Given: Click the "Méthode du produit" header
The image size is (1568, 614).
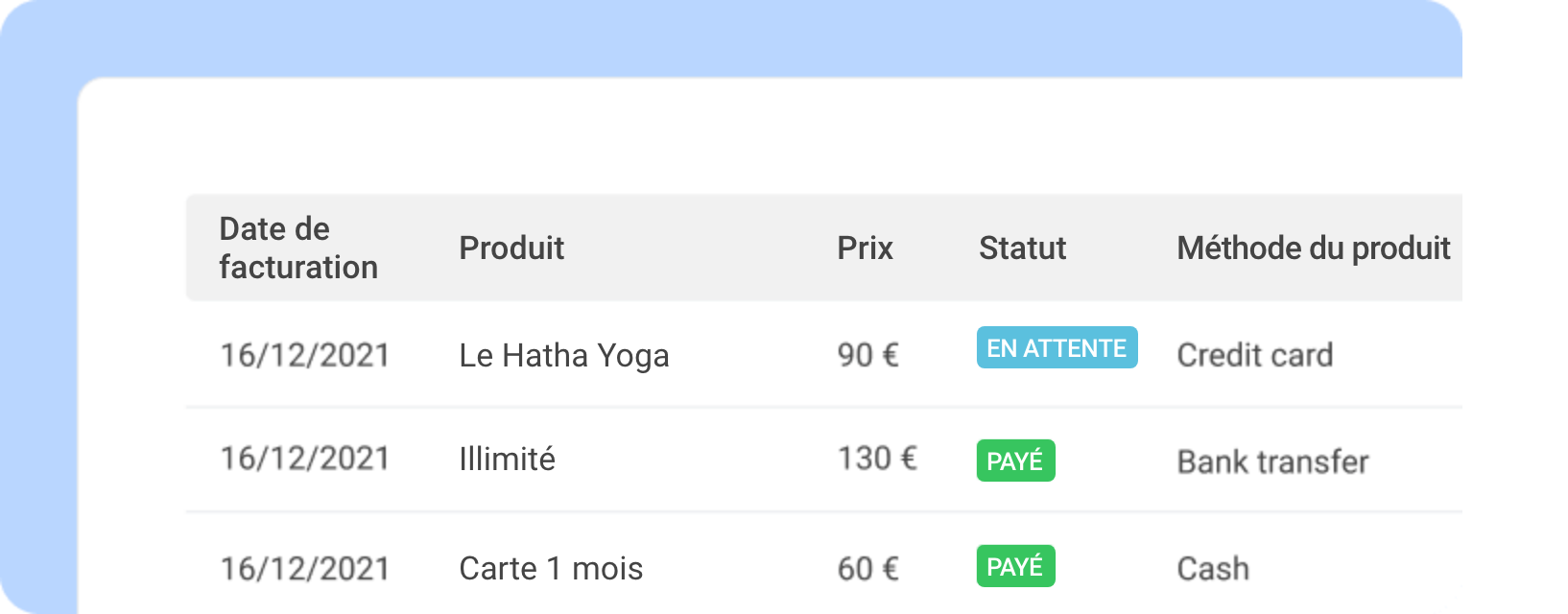Looking at the screenshot, I should point(1313,248).
